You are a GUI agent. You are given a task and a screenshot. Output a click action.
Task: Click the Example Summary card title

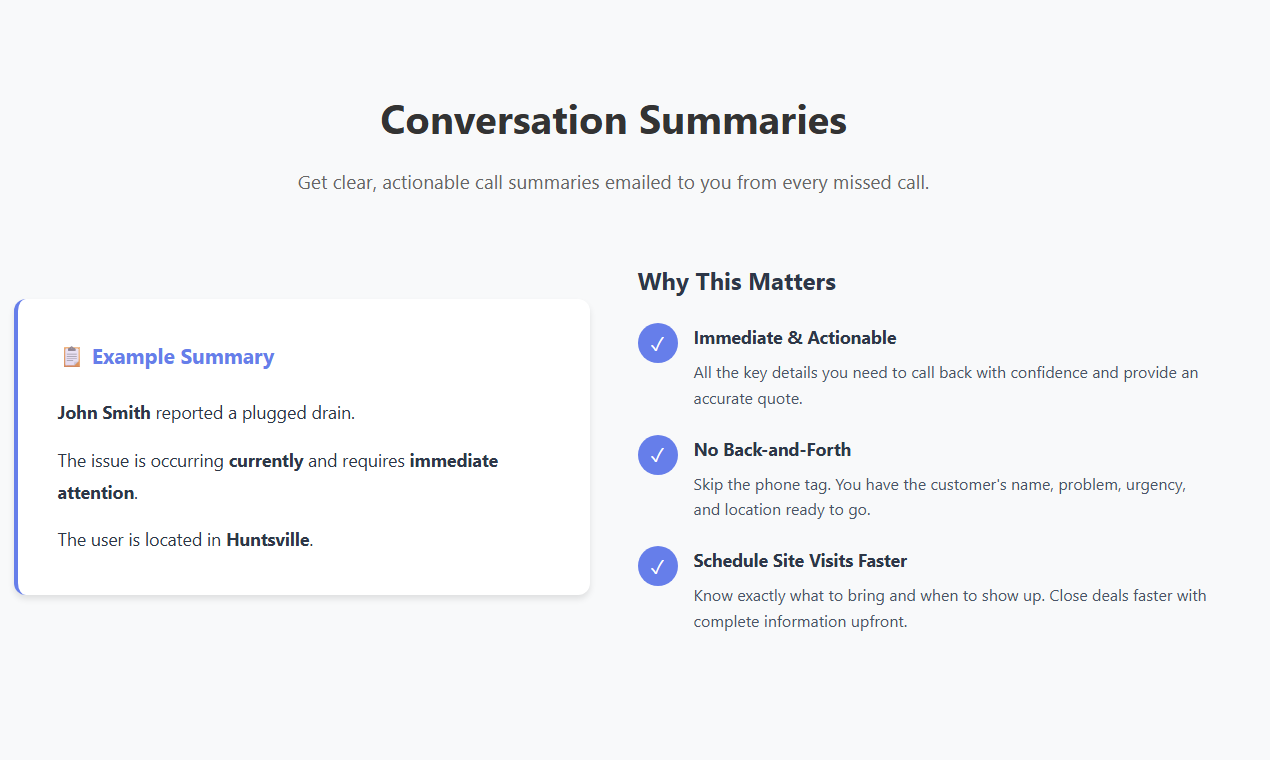pyautogui.click(x=183, y=357)
